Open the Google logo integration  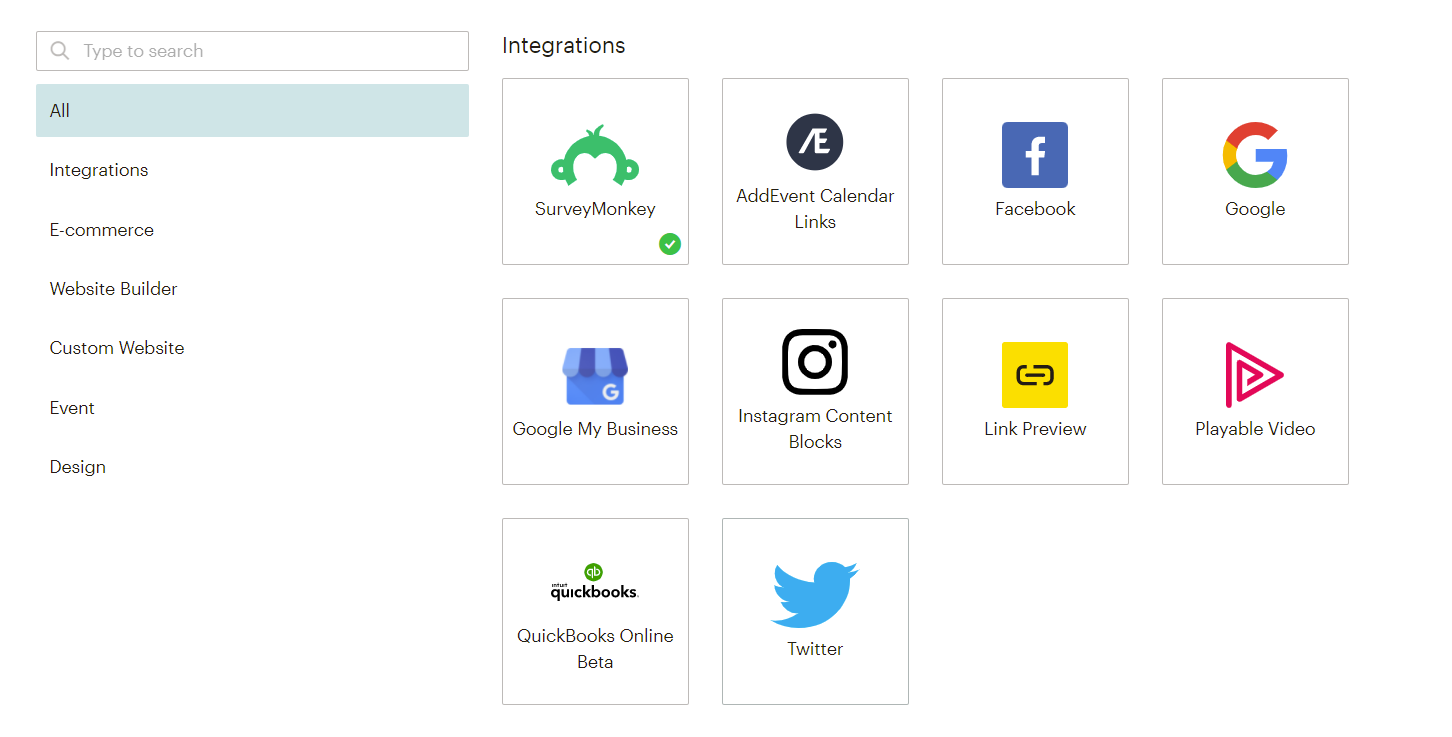coord(1255,155)
